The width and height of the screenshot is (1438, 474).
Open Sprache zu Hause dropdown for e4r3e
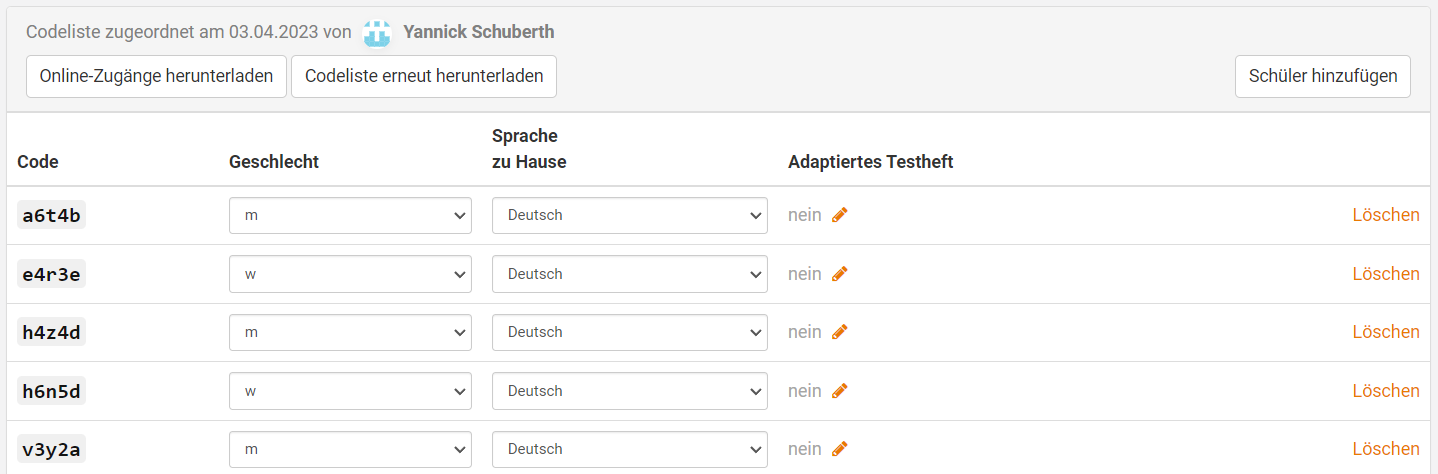(x=630, y=274)
